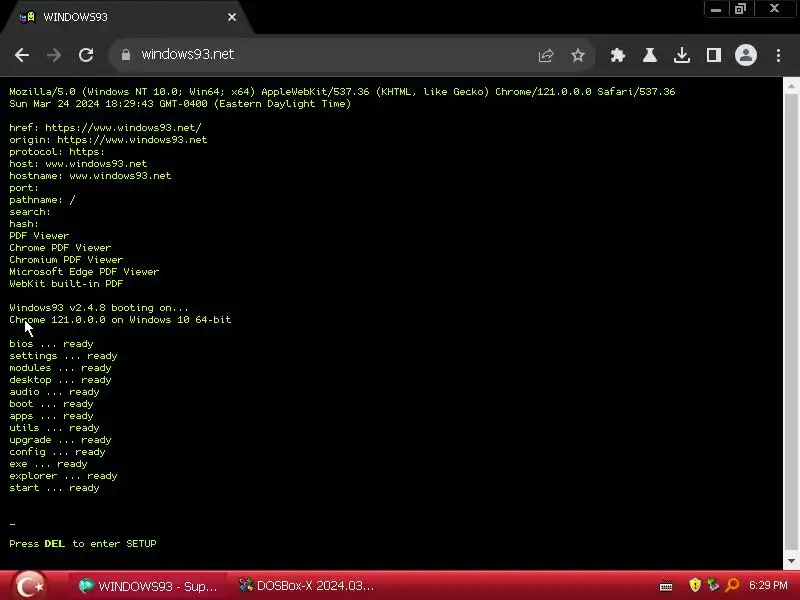800x600 pixels.
Task: Click the 'utils ... ready' line
Action: pyautogui.click(x=55, y=428)
